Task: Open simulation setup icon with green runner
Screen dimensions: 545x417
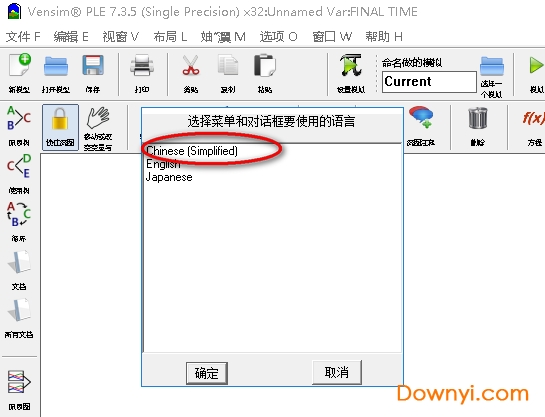Action: point(351,65)
